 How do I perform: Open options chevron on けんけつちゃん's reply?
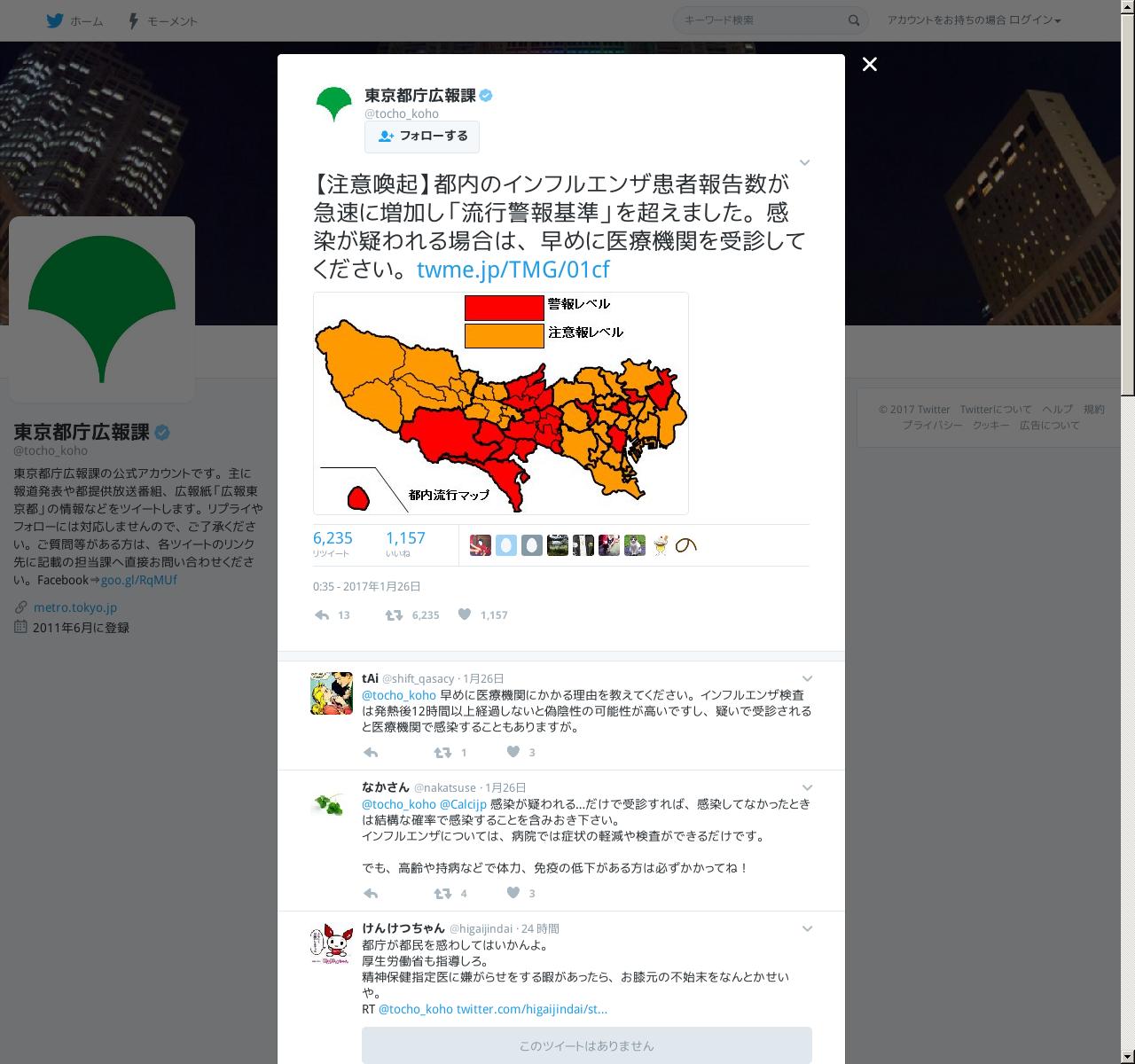808,928
